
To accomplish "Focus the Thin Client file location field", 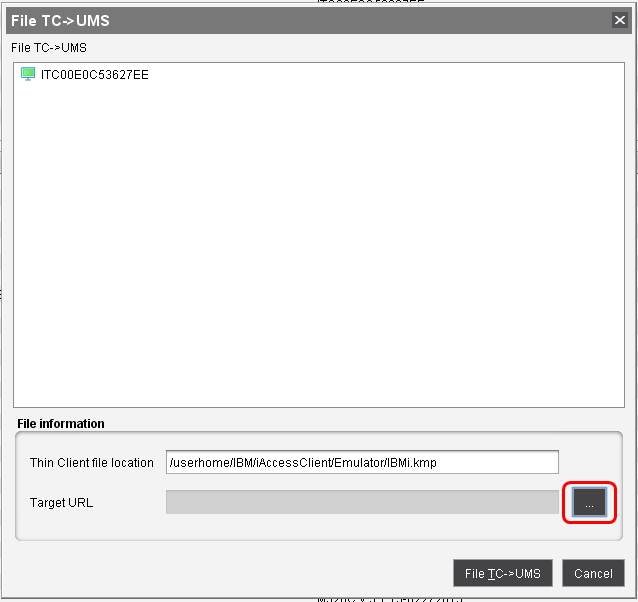I will click(x=361, y=462).
